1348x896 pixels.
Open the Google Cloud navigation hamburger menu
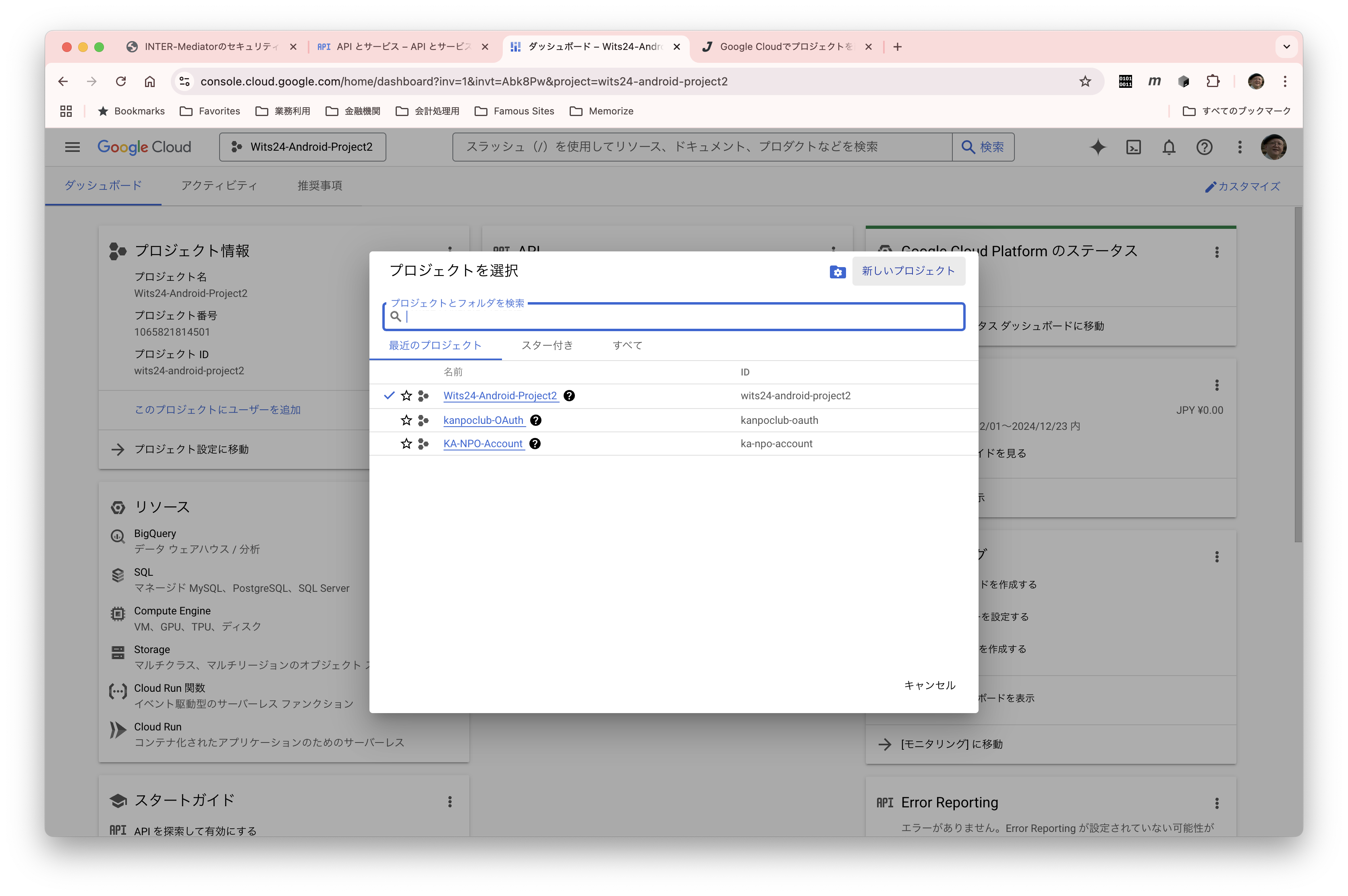72,147
